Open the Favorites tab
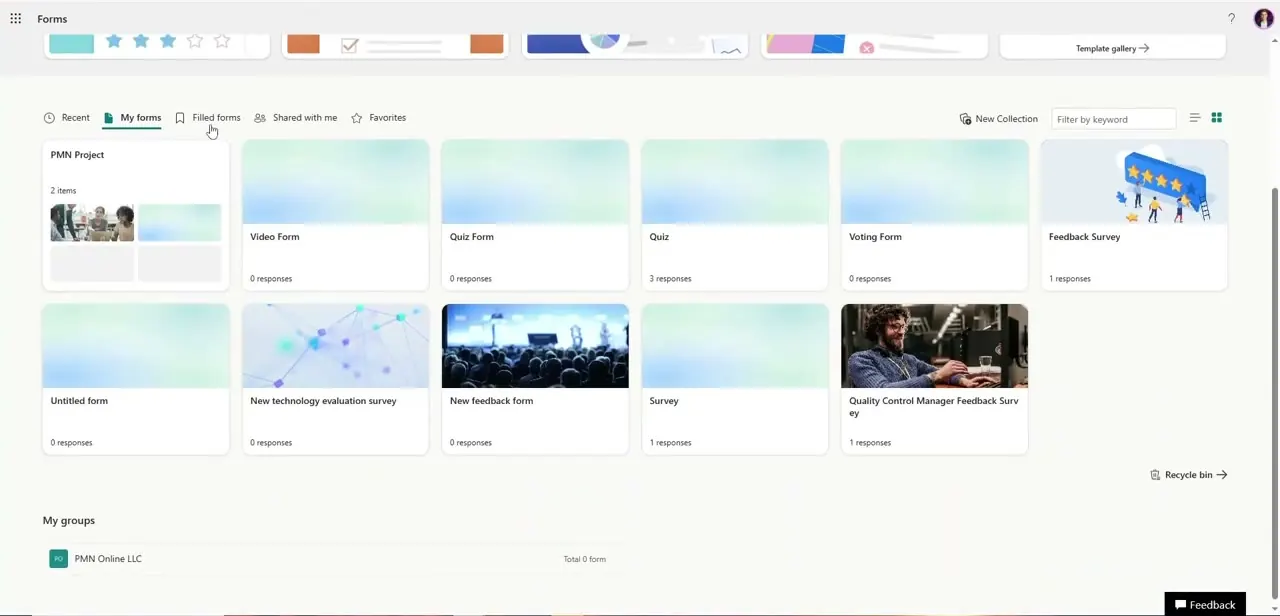The image size is (1280, 616). [379, 118]
